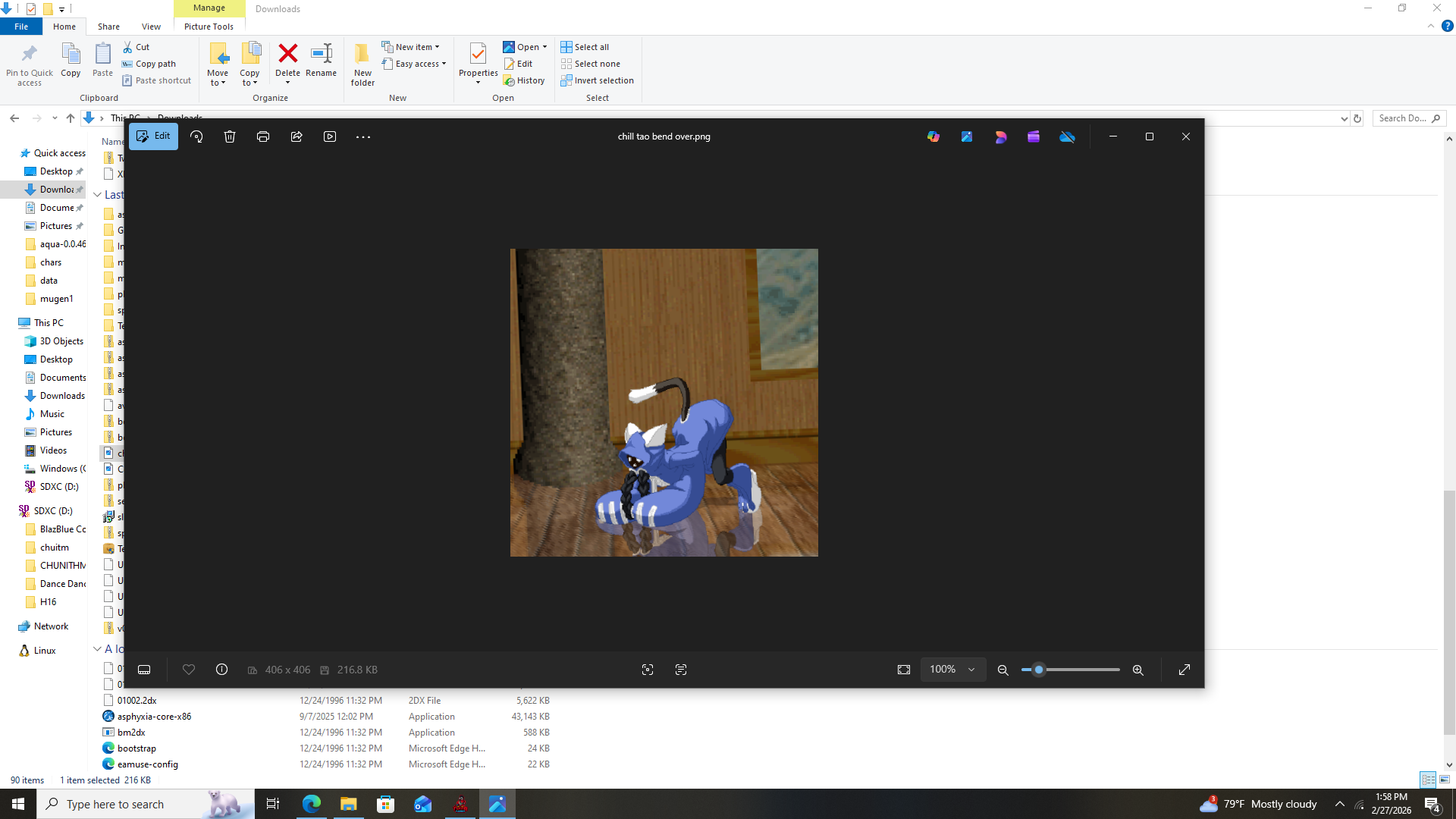This screenshot has width=1456, height=819.
Task: Open the 100% zoom level dropdown
Action: coord(952,670)
